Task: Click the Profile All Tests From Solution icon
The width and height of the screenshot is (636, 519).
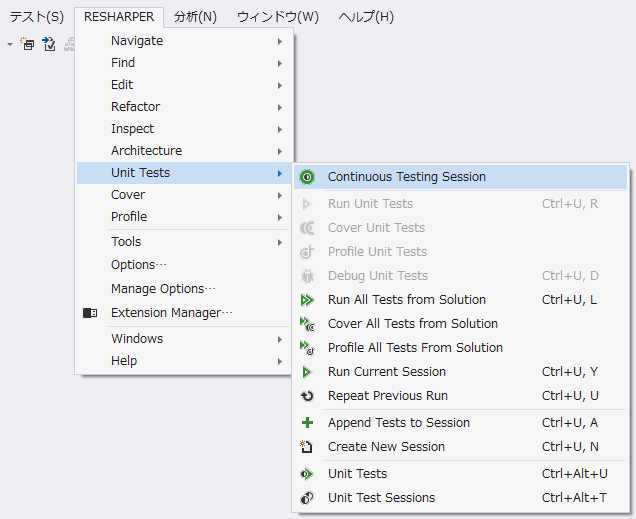Action: click(308, 348)
